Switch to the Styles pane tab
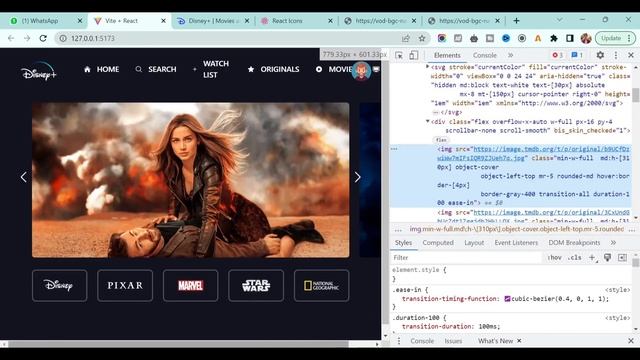640x360 pixels. point(403,243)
